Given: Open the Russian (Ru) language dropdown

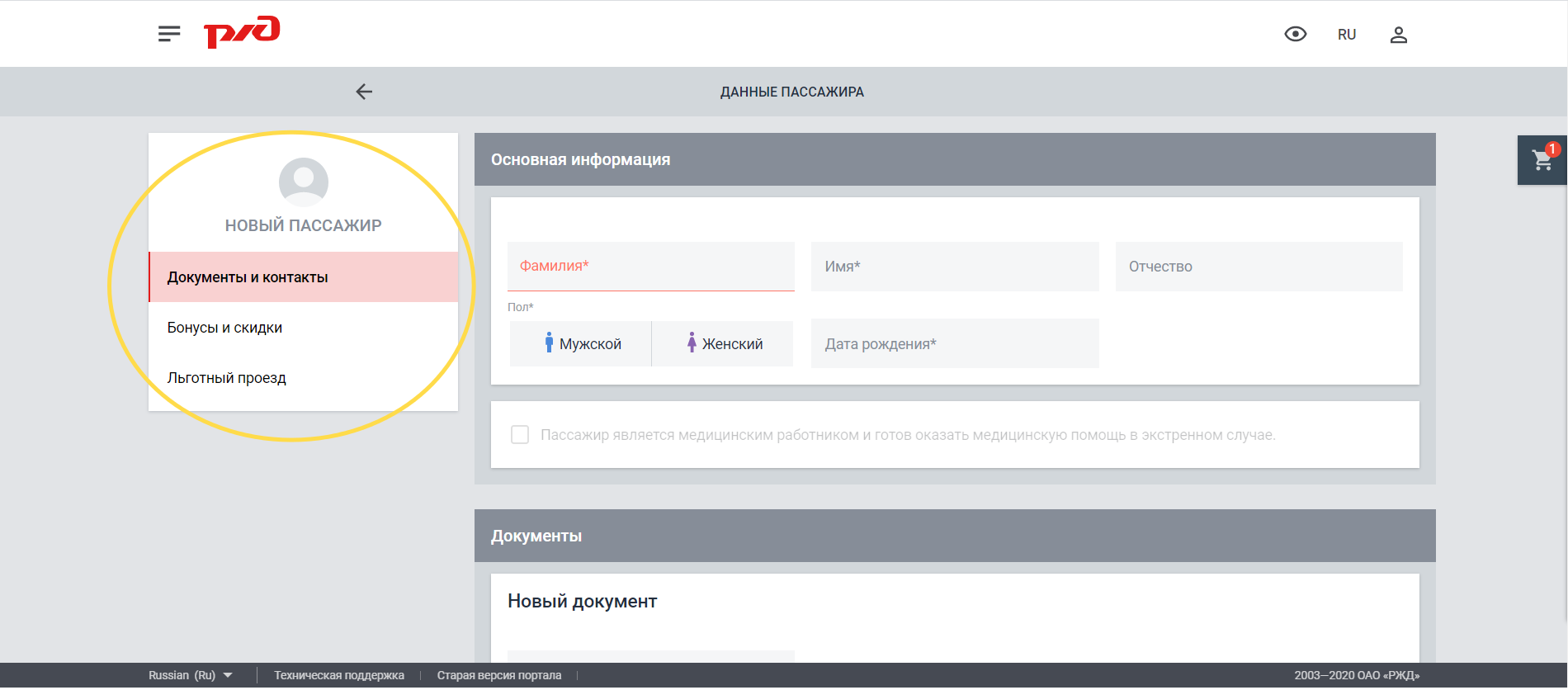Looking at the screenshot, I should 191,675.
